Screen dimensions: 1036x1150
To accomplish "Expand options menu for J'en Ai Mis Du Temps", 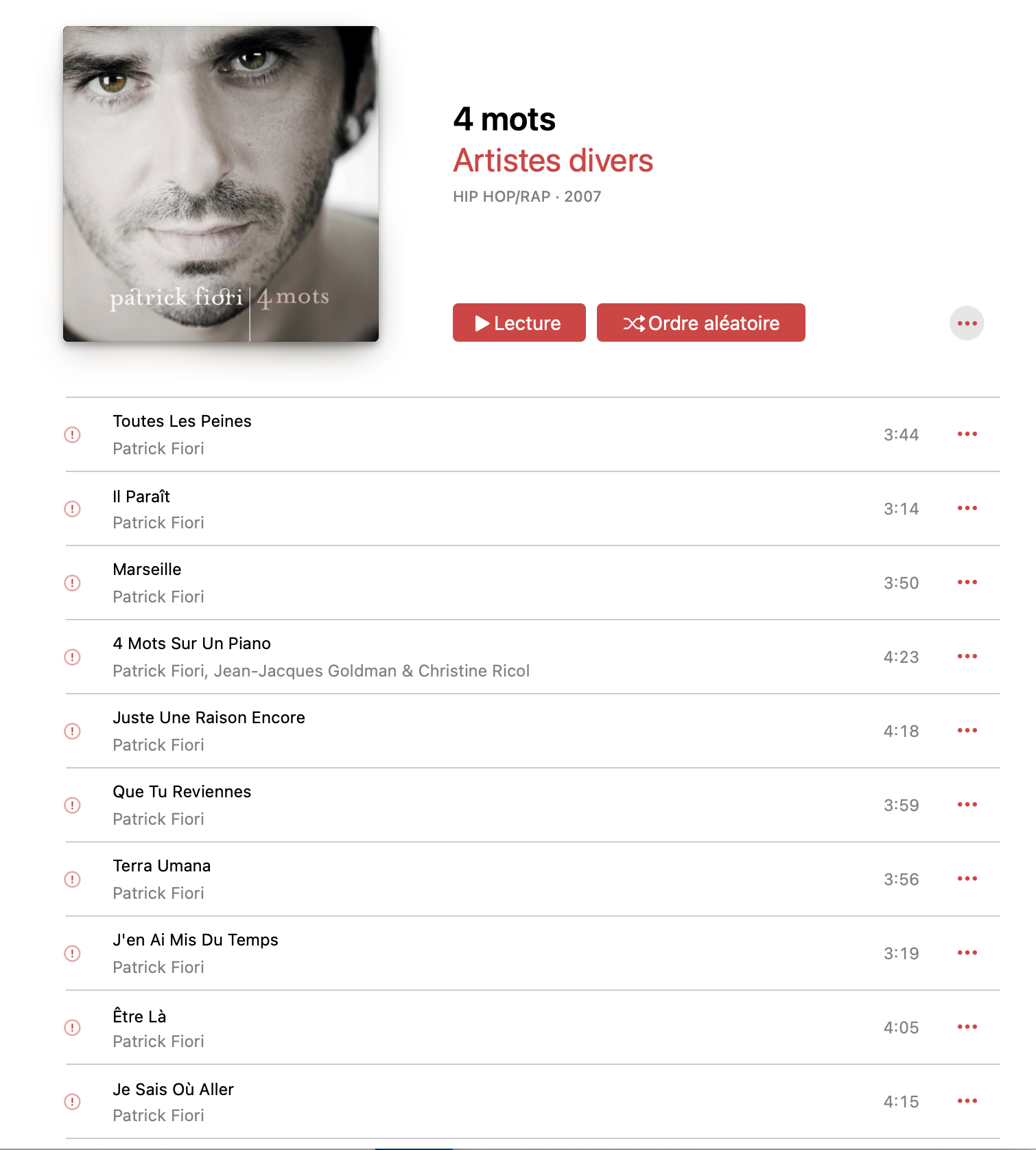I will click(x=967, y=952).
